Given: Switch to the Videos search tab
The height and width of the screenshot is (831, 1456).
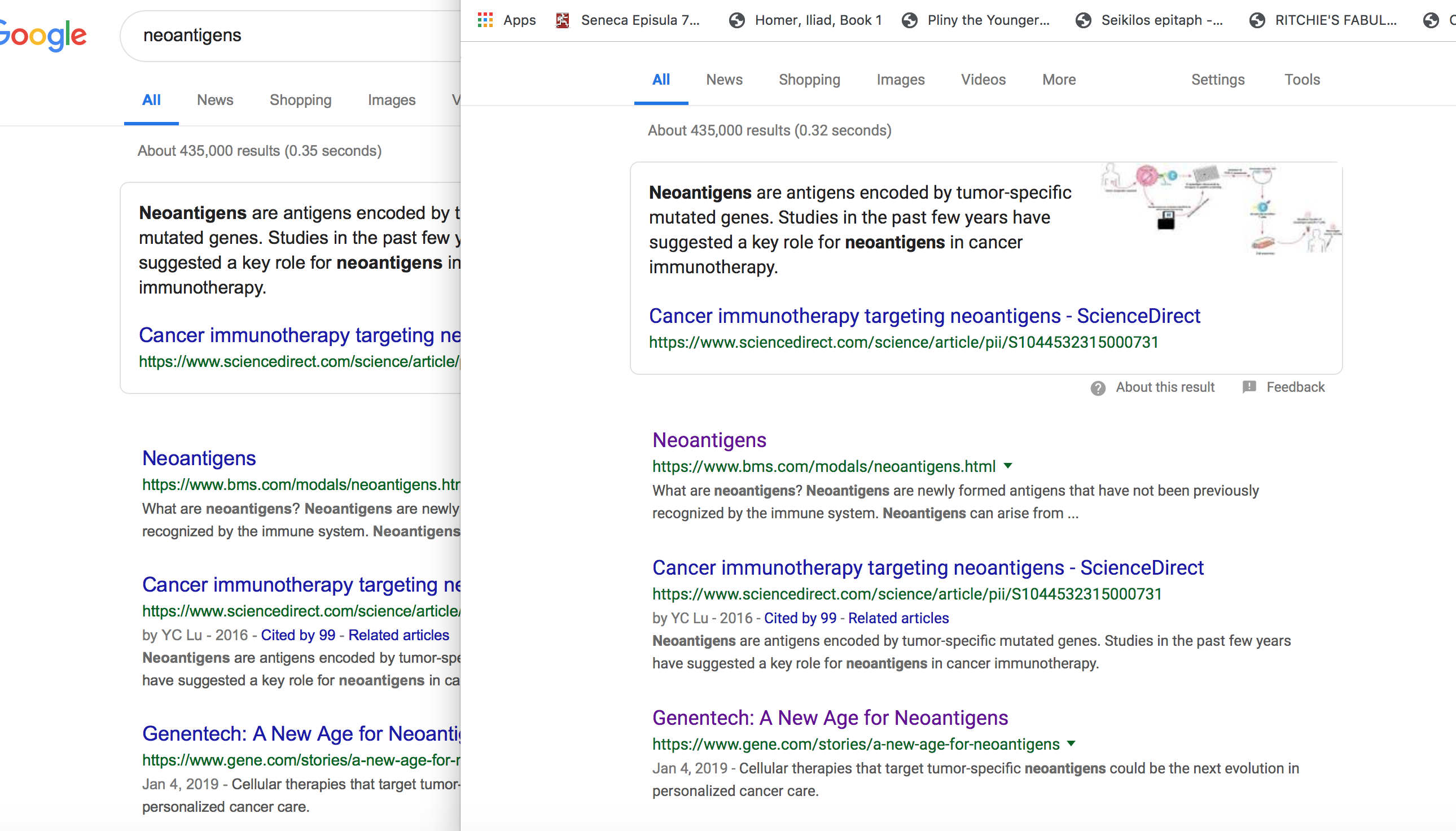Looking at the screenshot, I should point(983,80).
